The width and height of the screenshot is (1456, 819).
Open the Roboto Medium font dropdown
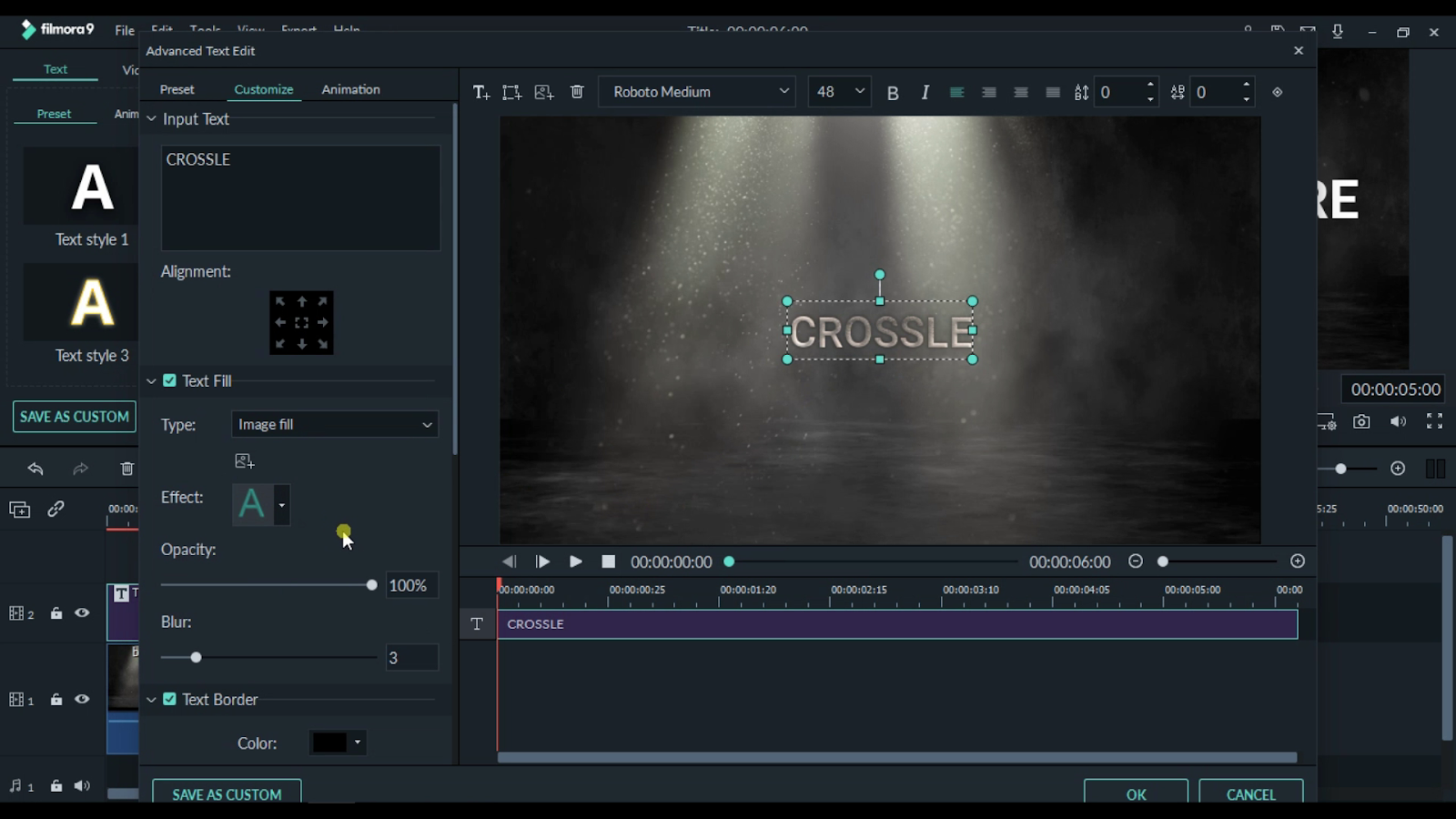696,91
